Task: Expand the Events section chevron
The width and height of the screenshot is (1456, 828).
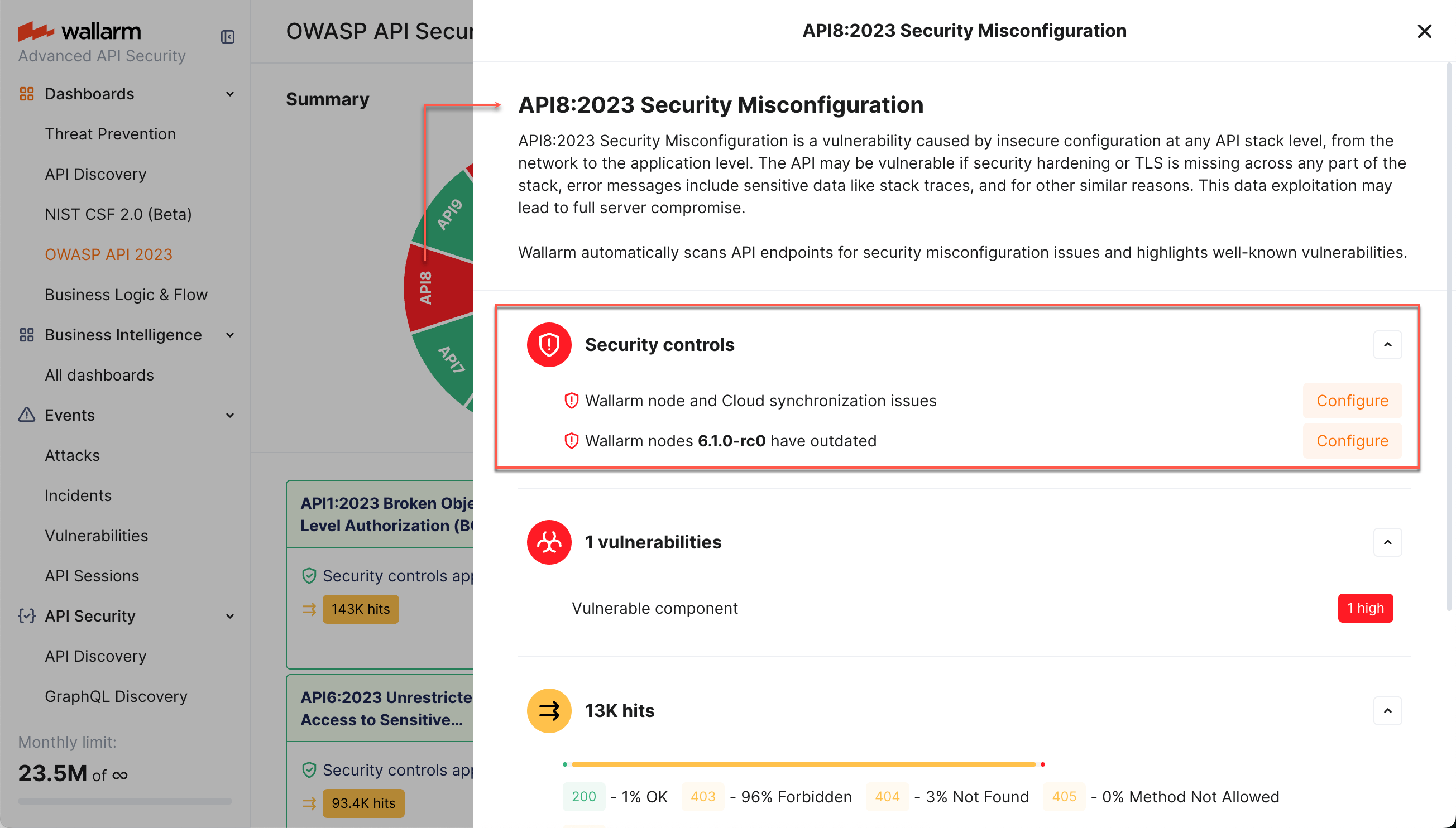Action: [x=230, y=415]
